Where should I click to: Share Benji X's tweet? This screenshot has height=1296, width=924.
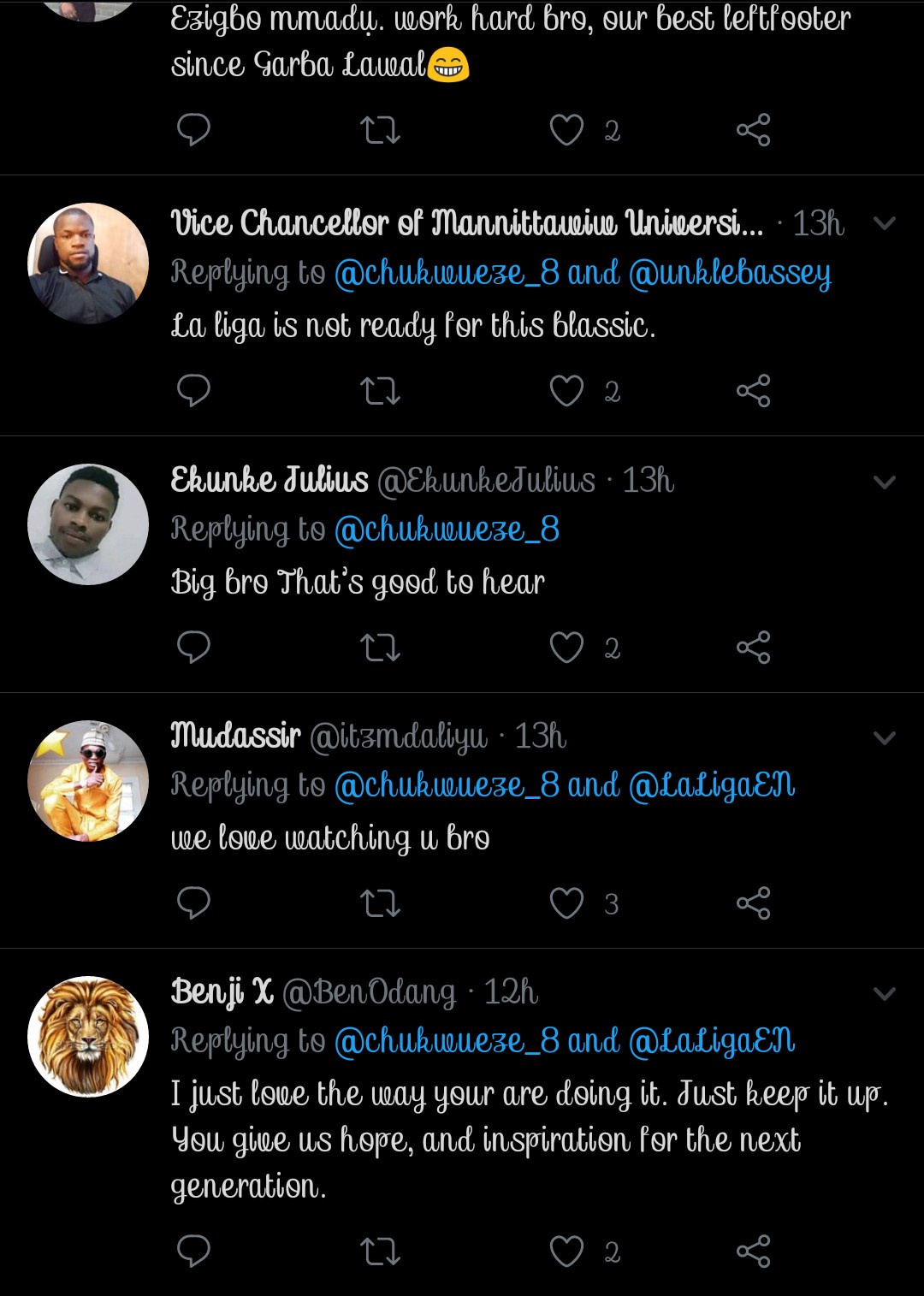coord(753,1252)
